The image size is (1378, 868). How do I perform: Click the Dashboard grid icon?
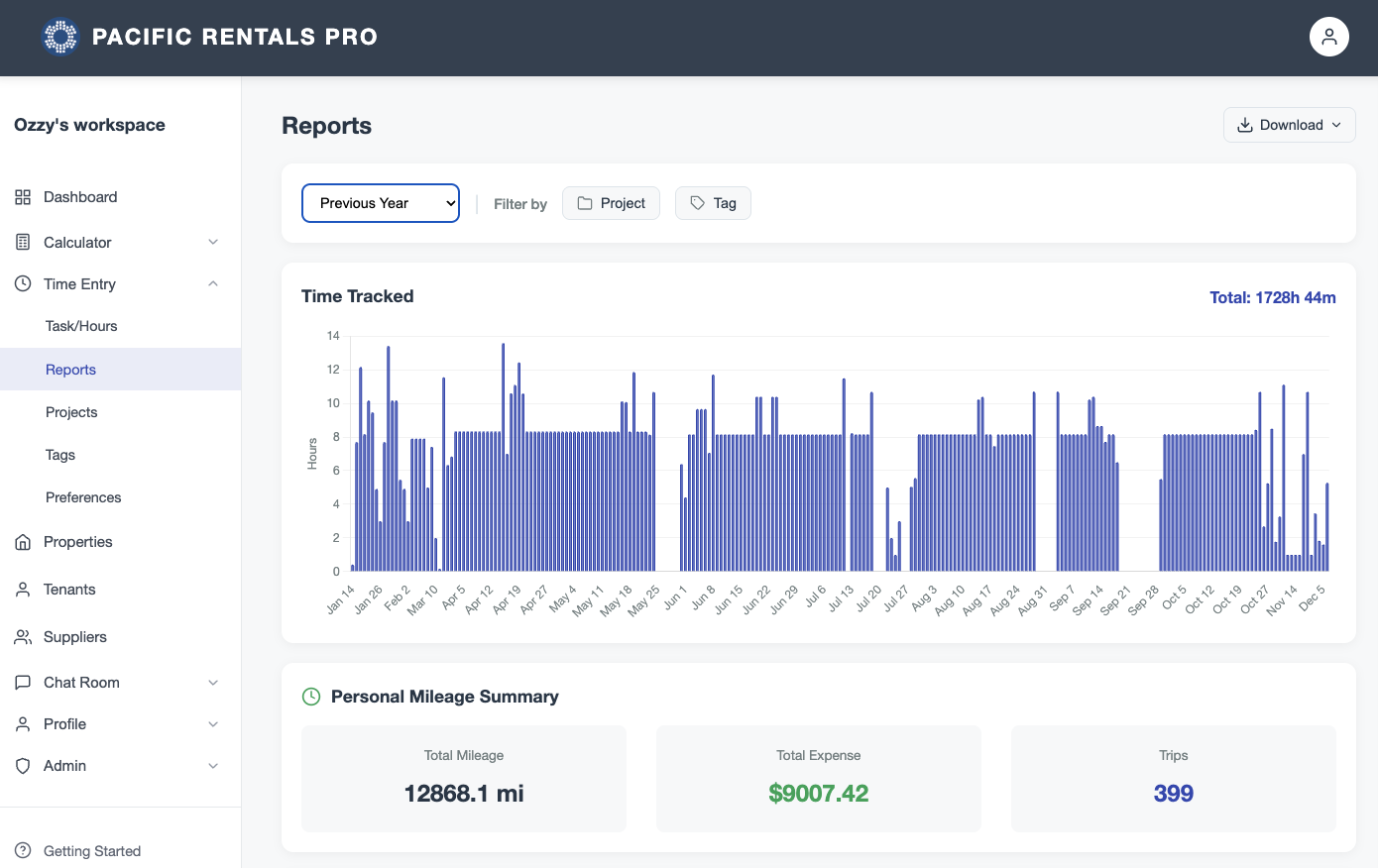(23, 197)
